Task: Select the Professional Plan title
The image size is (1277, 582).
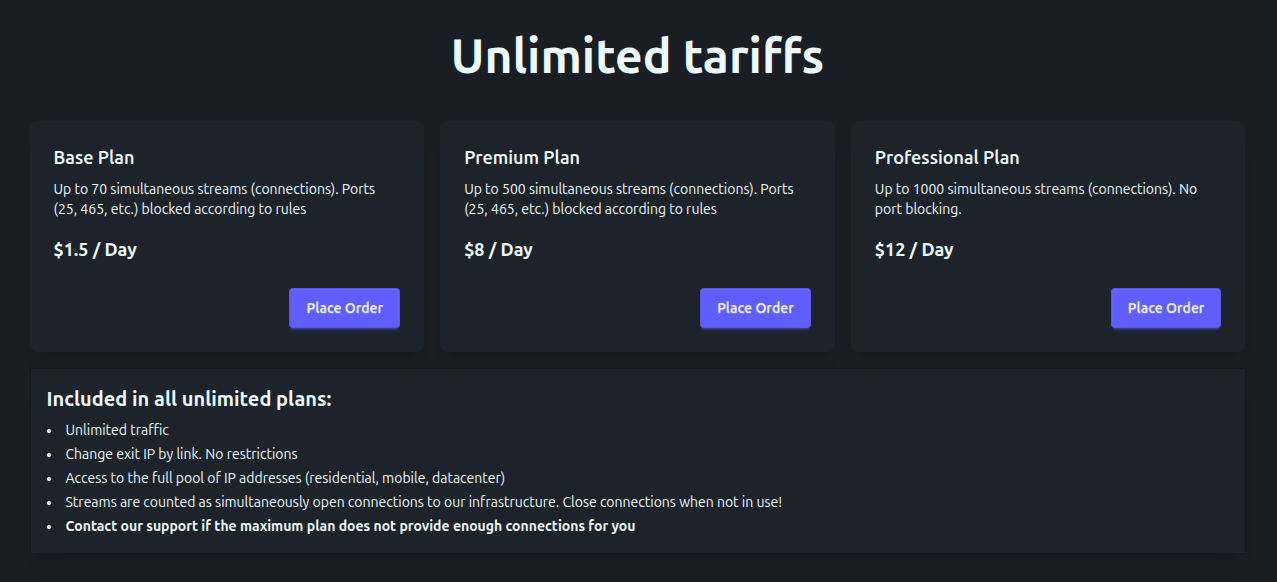Action: (x=947, y=158)
